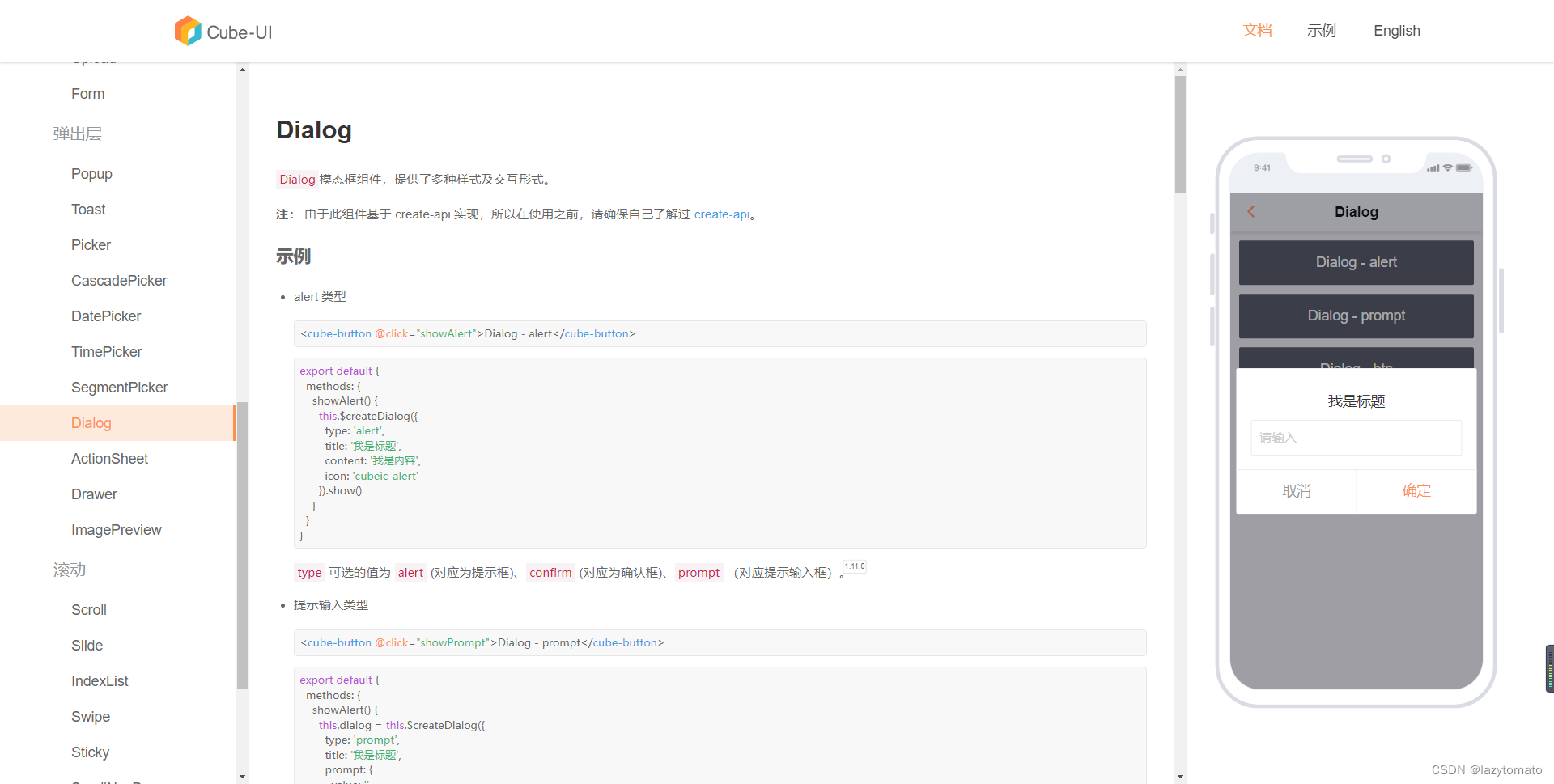Click the 示例 section heading
Viewport: 1554px width, 784px height.
click(293, 256)
